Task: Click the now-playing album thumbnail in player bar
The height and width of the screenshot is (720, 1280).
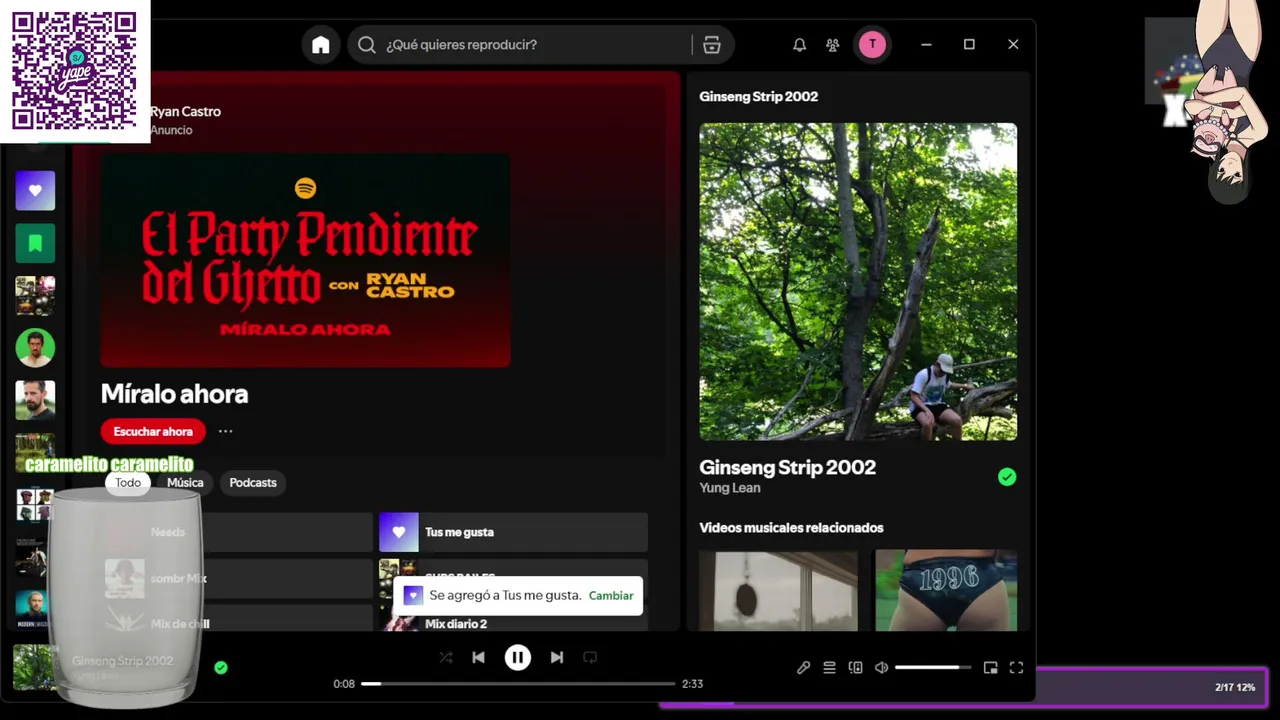Action: click(33, 667)
